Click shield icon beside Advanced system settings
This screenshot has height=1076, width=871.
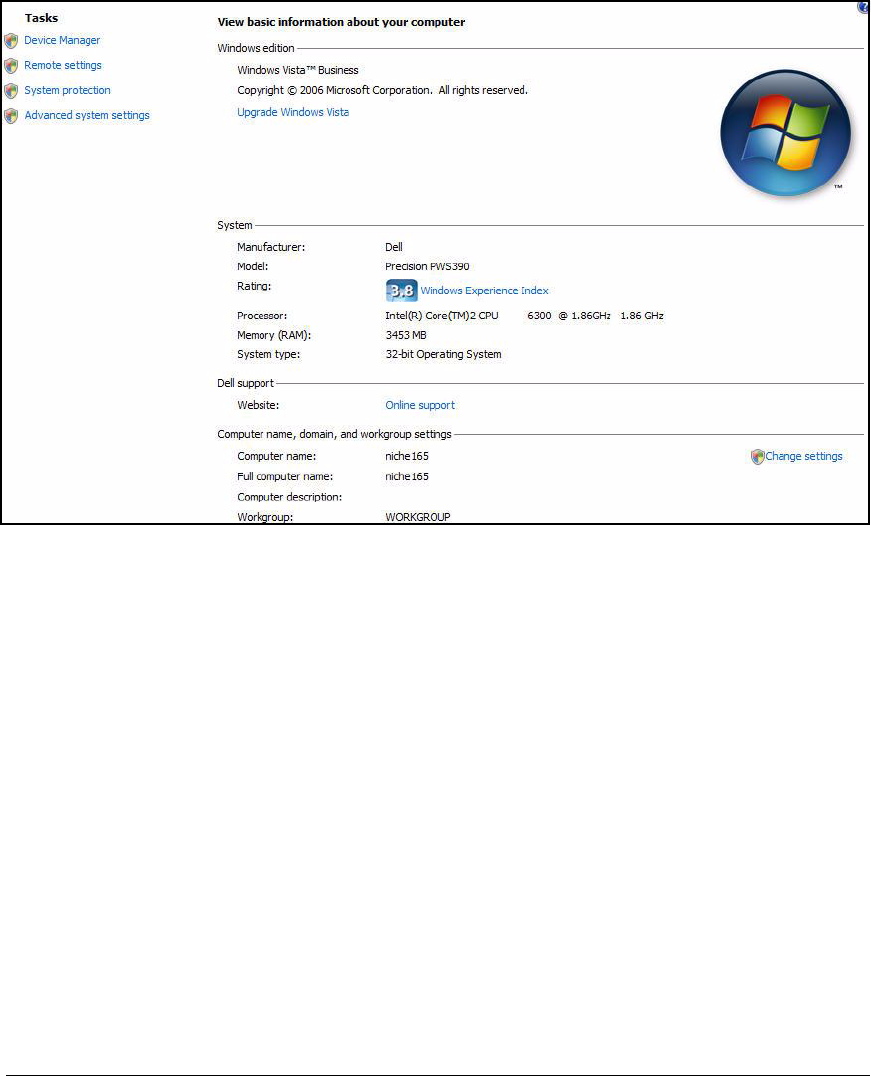pos(11,116)
